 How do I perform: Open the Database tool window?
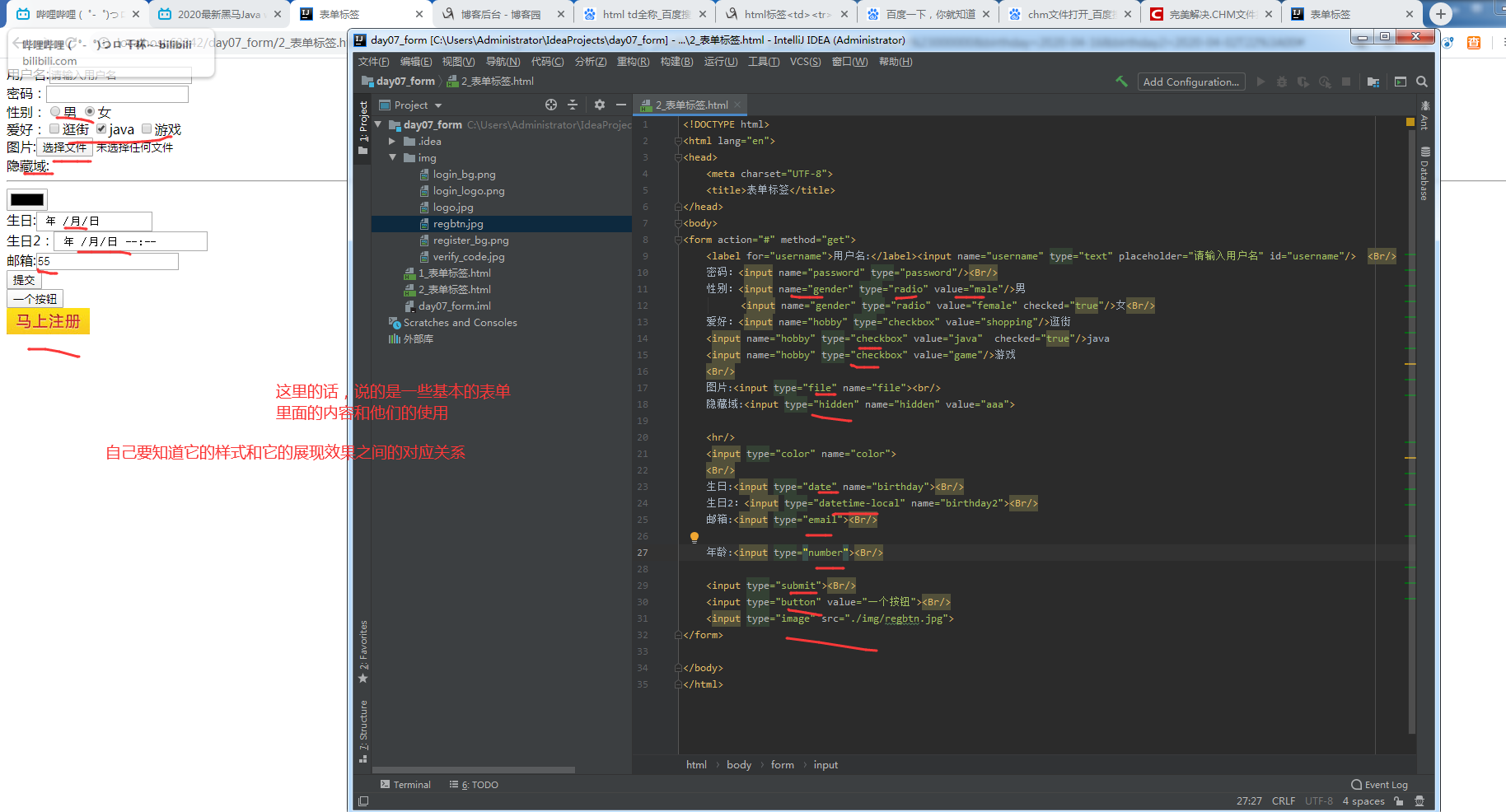[1425, 174]
